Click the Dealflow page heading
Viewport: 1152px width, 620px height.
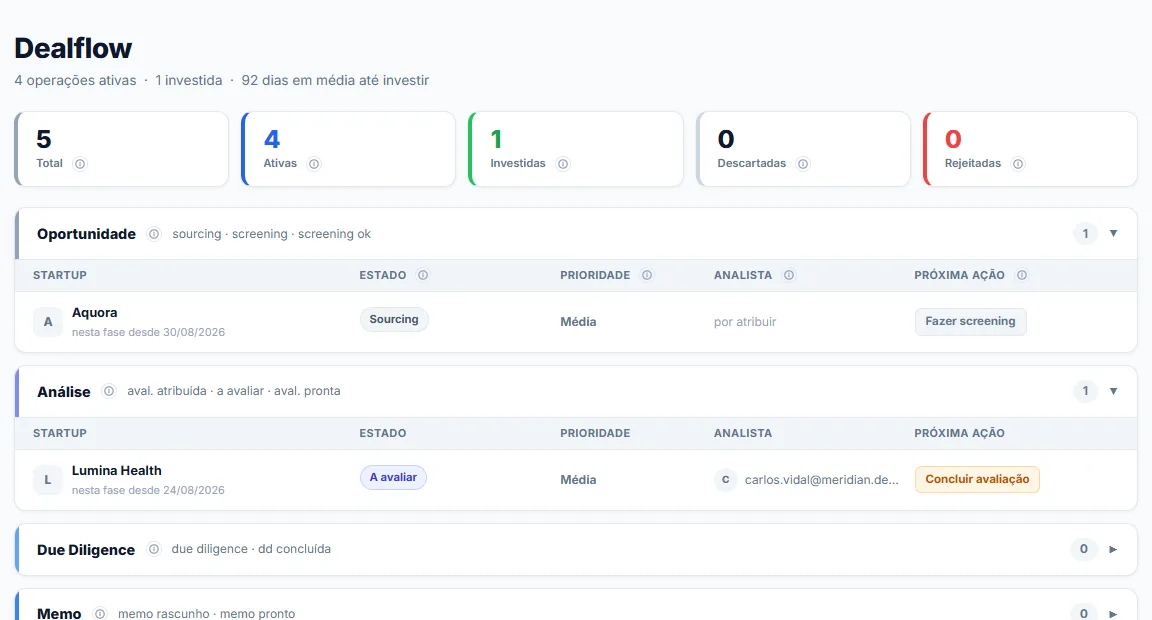coord(73,48)
